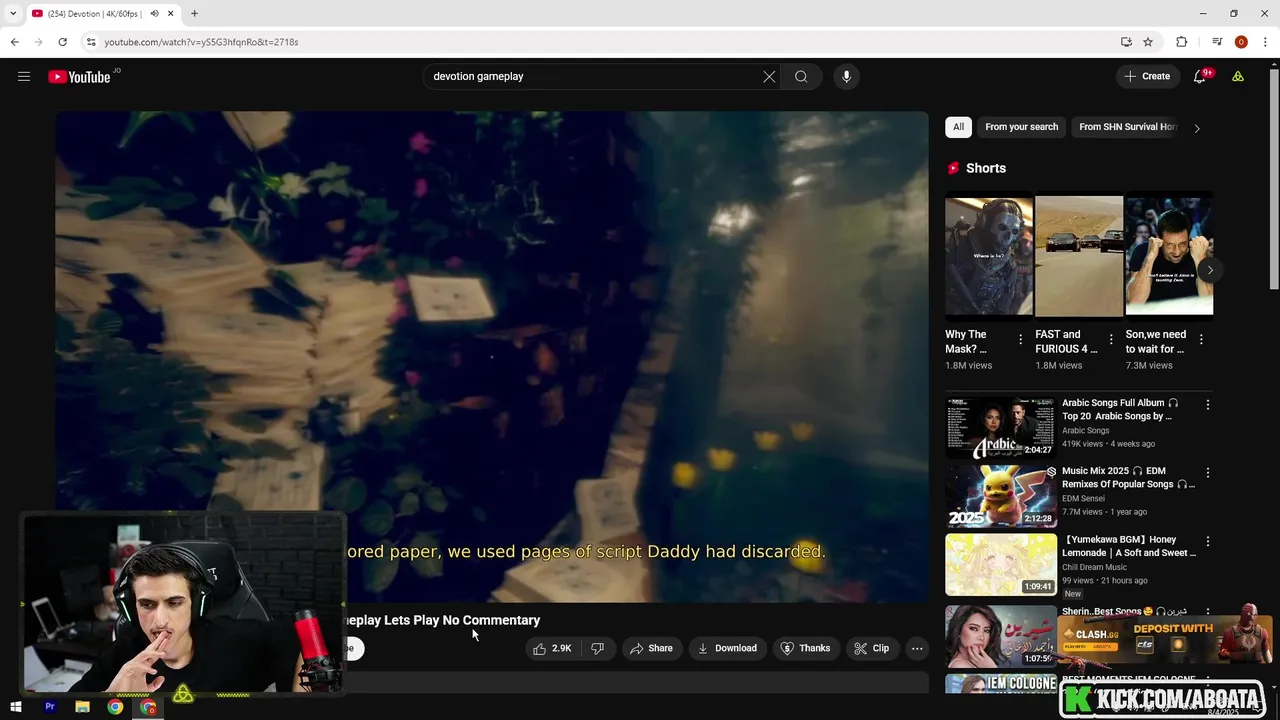Click the Chrome address bar URL
The height and width of the screenshot is (720, 1280).
click(x=201, y=42)
